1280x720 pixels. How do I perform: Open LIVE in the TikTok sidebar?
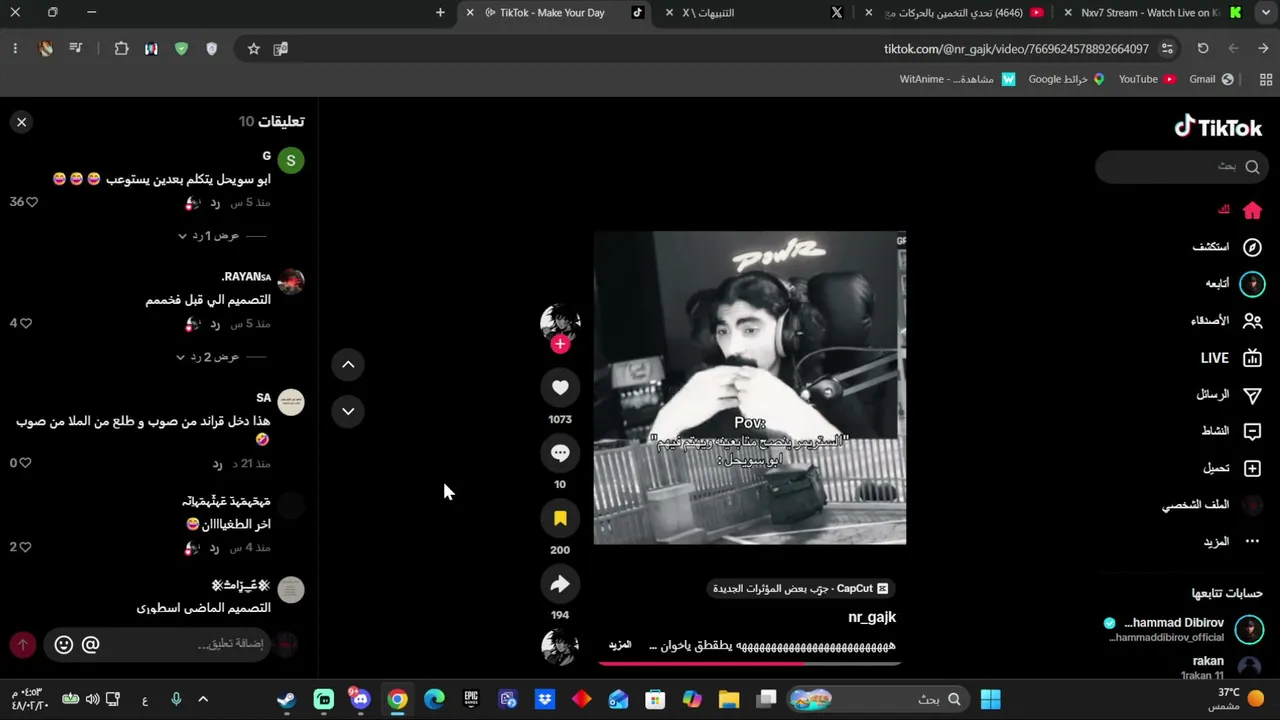click(1231, 358)
